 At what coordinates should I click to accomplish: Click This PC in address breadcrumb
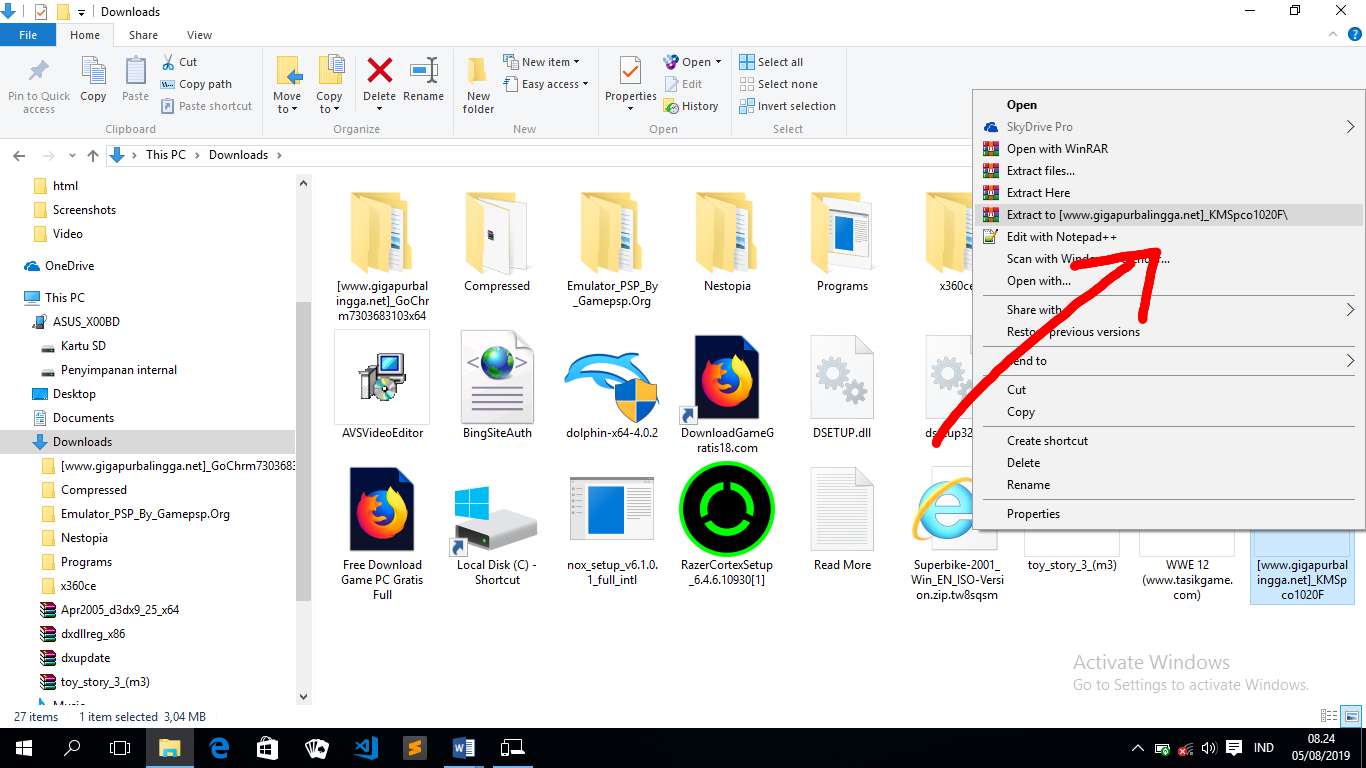click(x=165, y=155)
